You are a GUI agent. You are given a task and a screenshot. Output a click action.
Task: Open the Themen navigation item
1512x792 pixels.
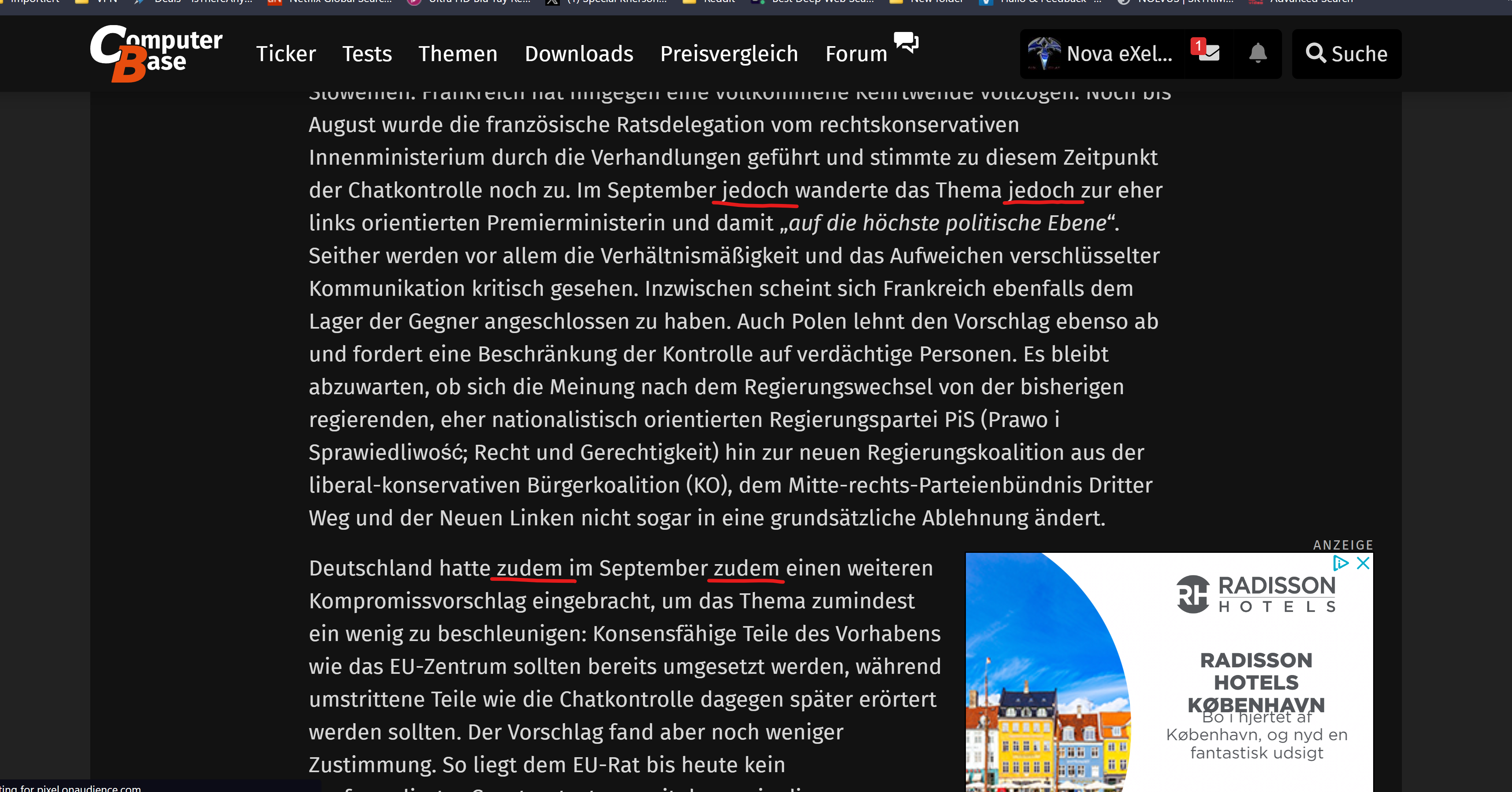[x=458, y=54]
